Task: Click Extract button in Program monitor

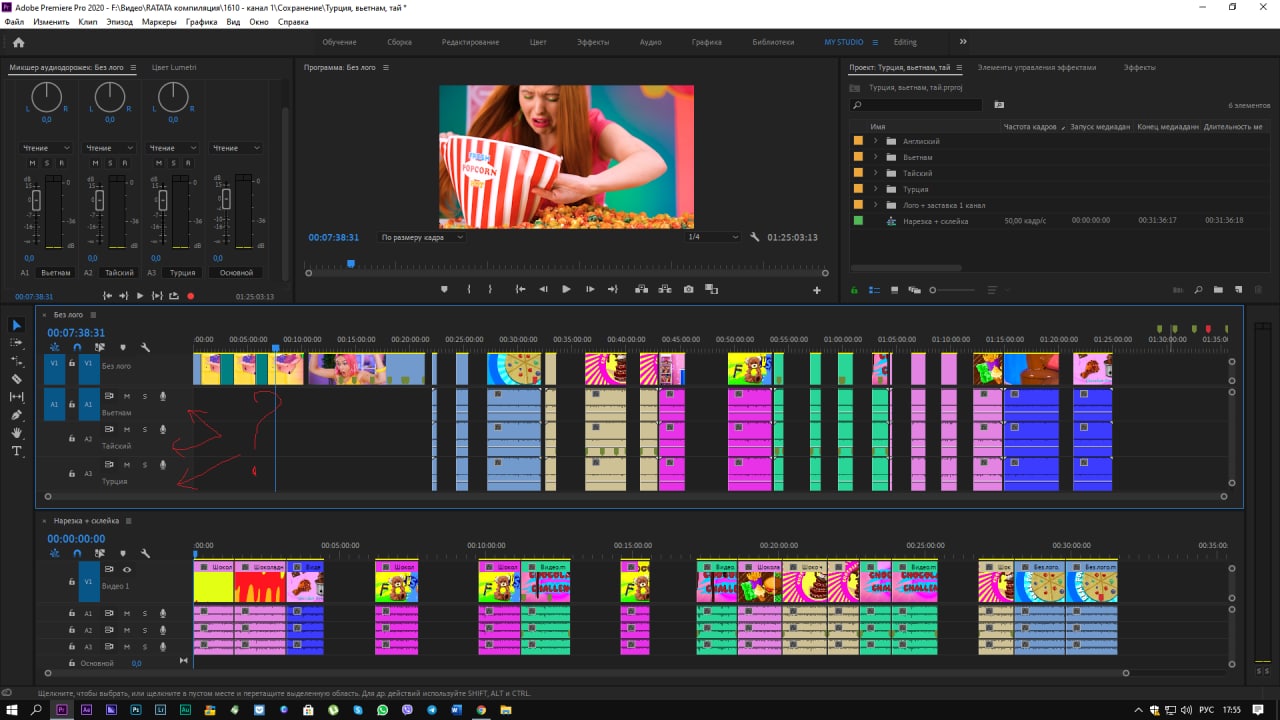Action: click(664, 289)
